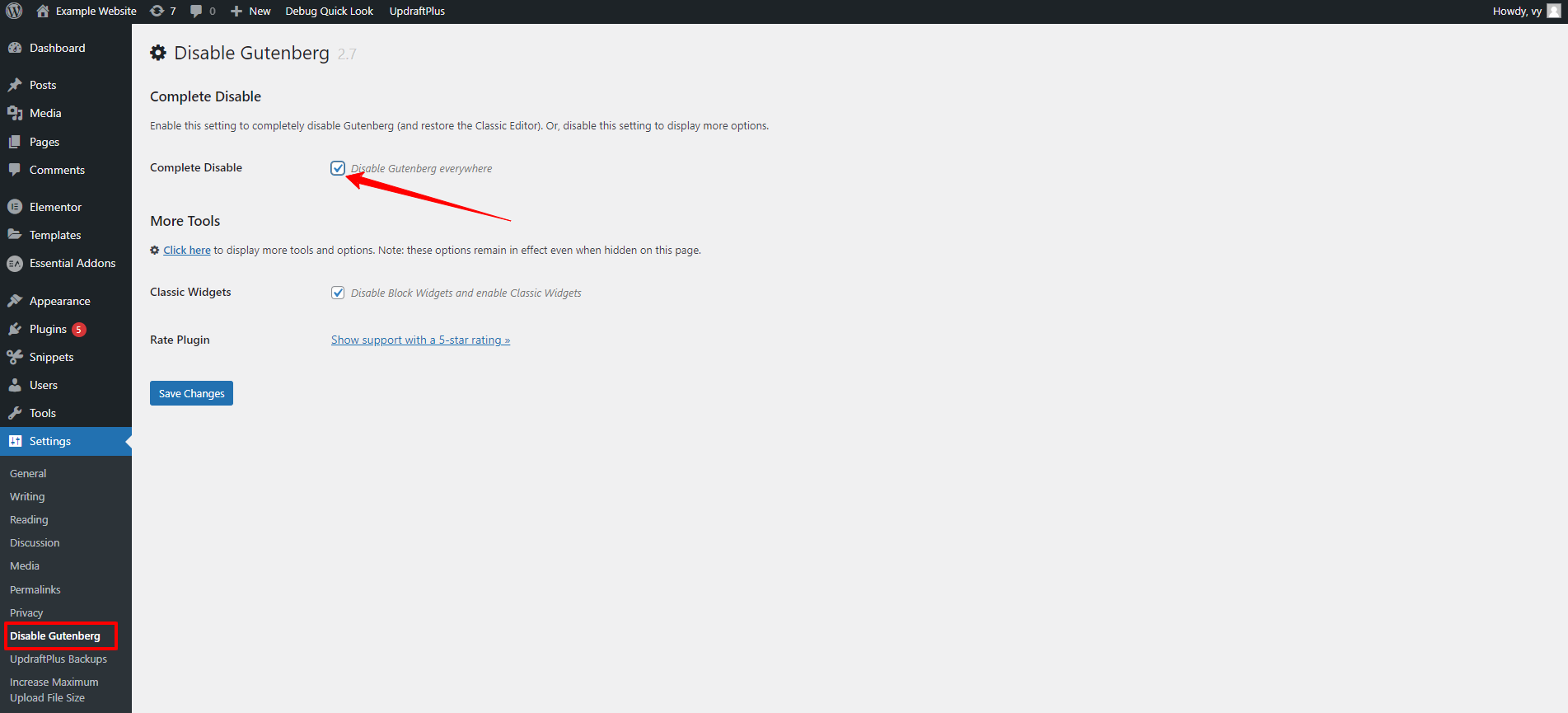This screenshot has width=1568, height=713.
Task: Open the Howdy, vy account menu
Action: [x=1527, y=11]
